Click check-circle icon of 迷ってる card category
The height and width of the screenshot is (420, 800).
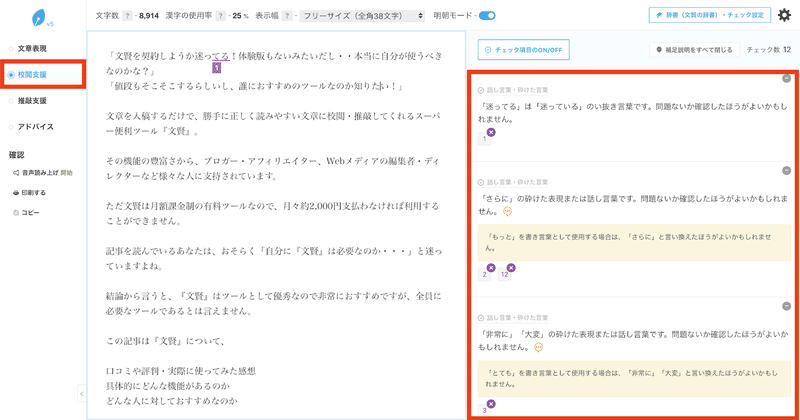(x=481, y=90)
